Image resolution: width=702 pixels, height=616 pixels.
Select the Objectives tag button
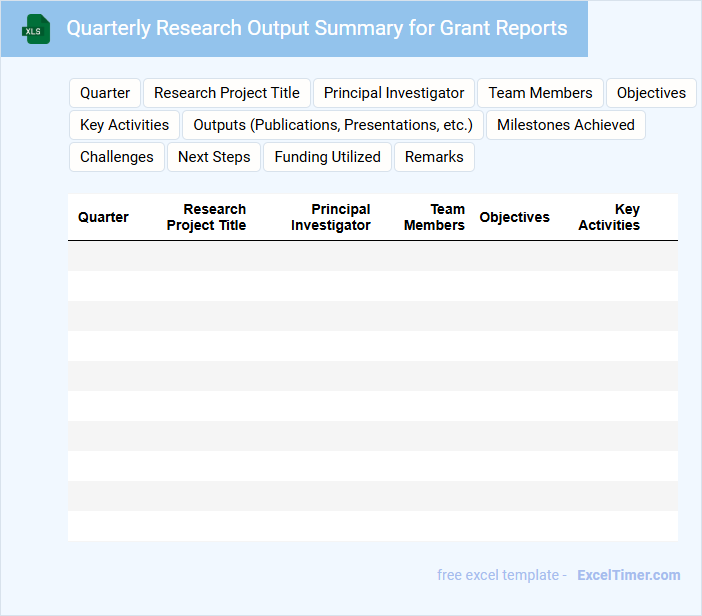[x=651, y=93]
